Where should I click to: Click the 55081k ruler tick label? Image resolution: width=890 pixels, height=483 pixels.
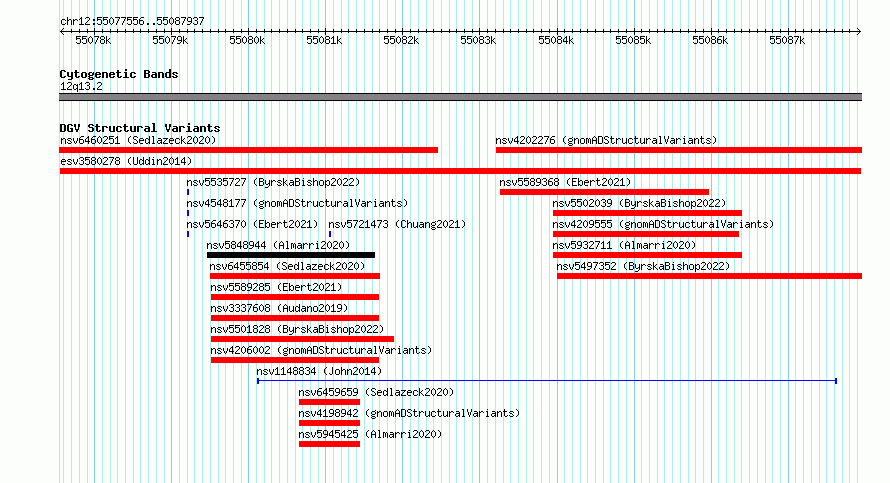324,40
